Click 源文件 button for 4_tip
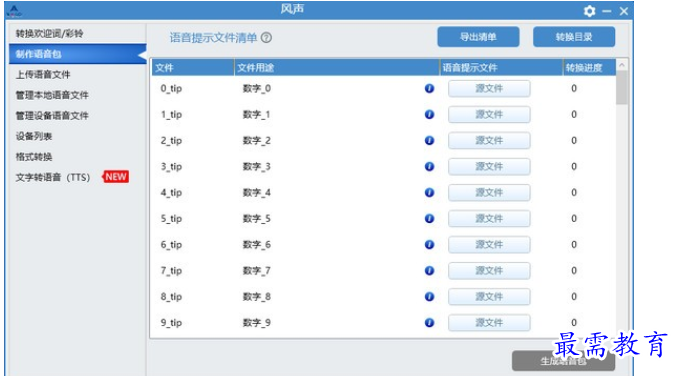Viewport: 676px width, 376px height. [x=489, y=192]
